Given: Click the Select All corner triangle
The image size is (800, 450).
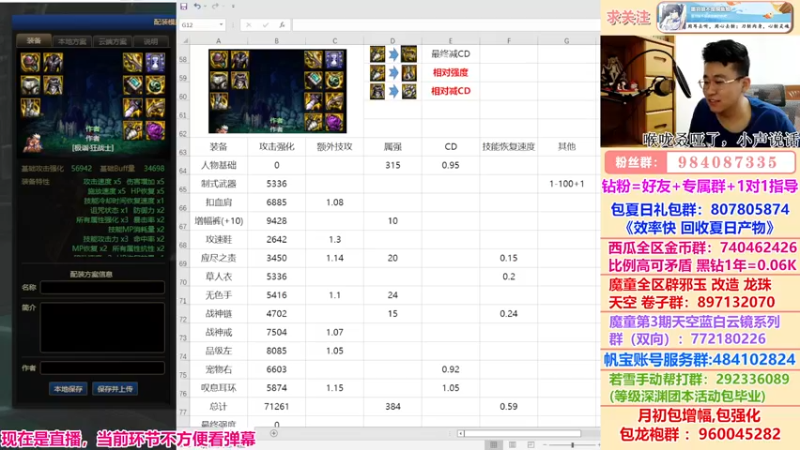Looking at the screenshot, I should (185, 40).
